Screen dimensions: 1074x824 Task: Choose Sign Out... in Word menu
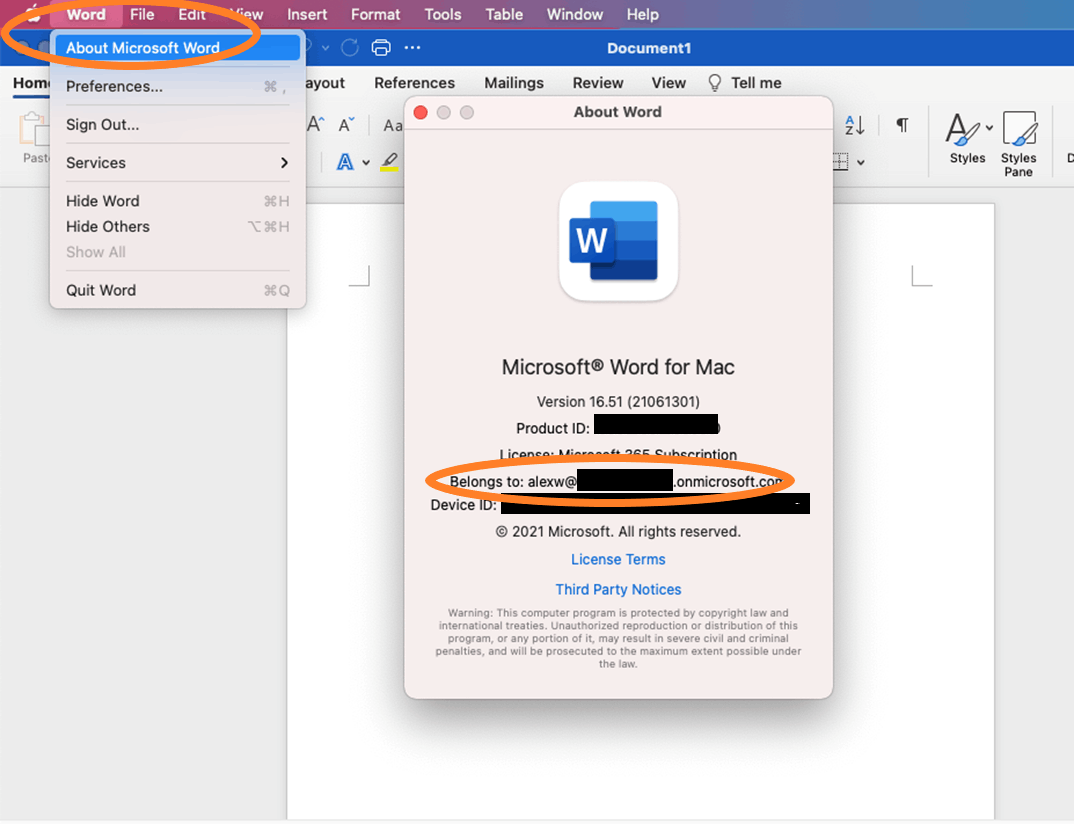(x=177, y=125)
